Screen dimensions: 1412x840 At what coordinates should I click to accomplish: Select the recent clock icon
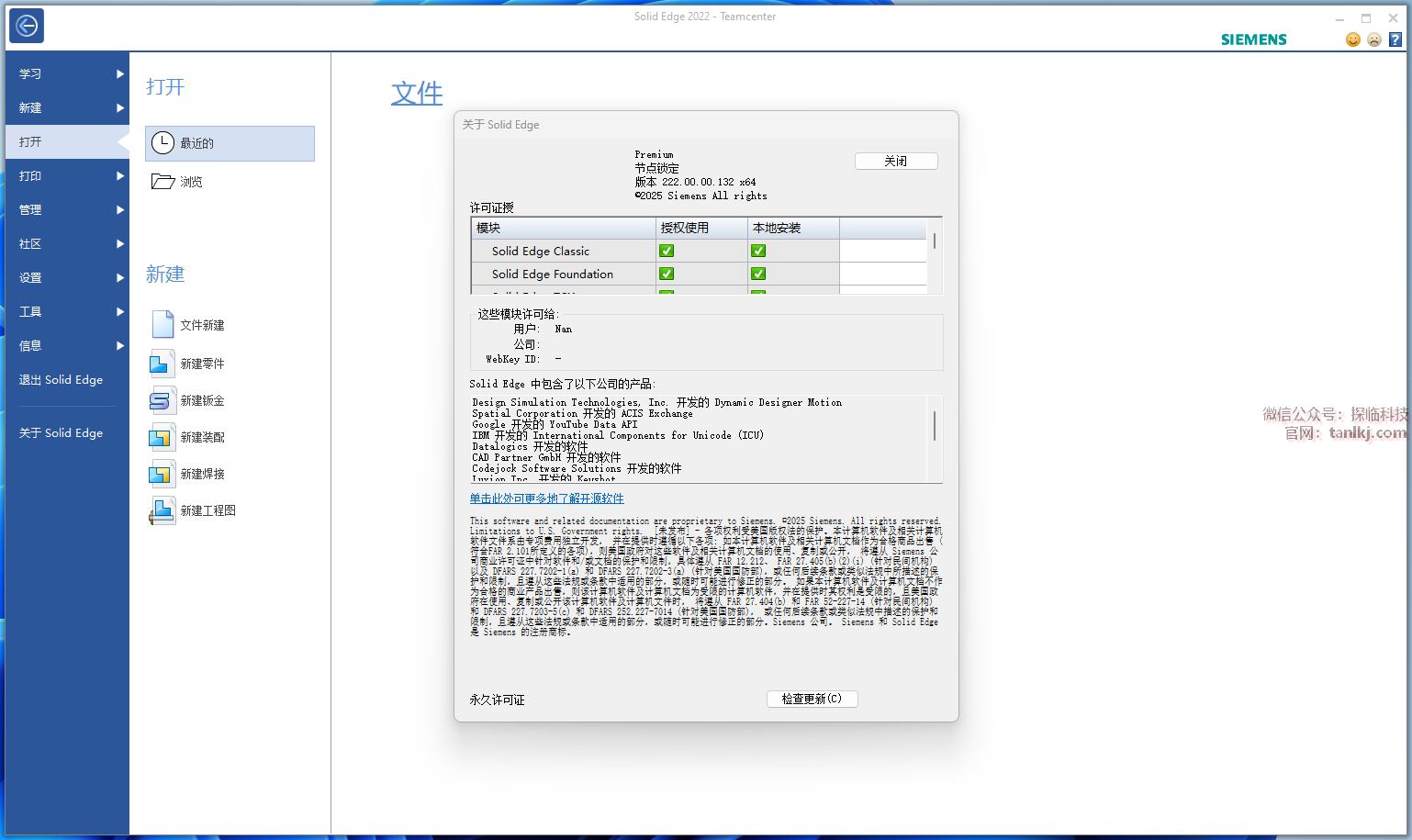pos(162,142)
